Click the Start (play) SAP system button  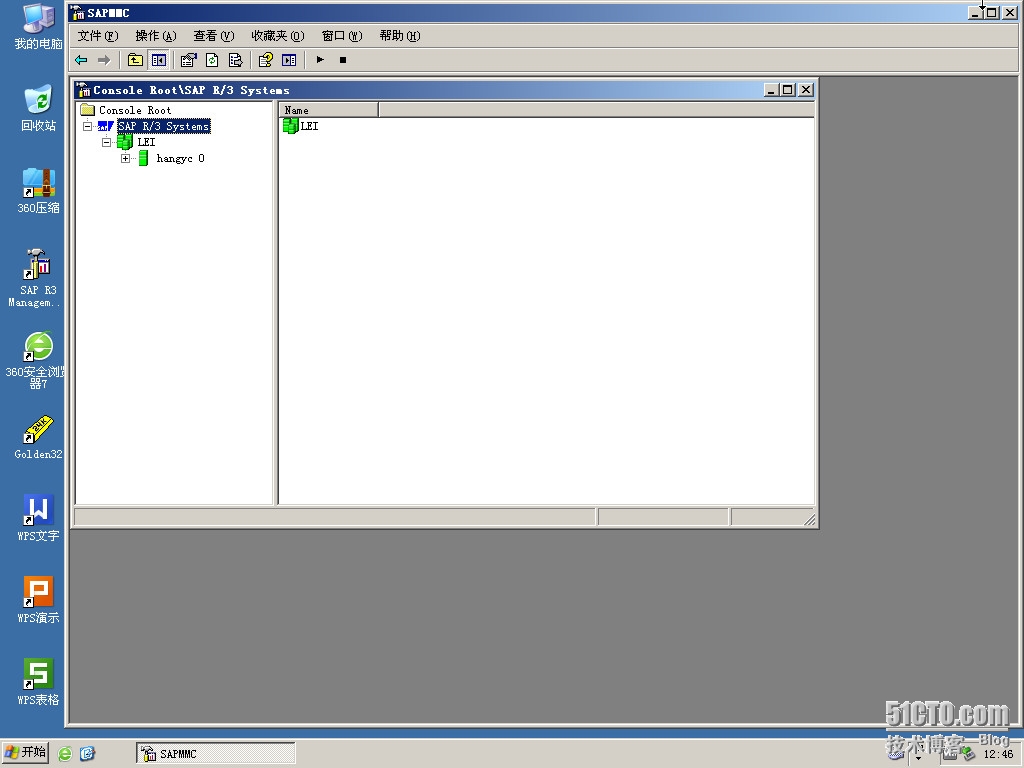point(320,59)
